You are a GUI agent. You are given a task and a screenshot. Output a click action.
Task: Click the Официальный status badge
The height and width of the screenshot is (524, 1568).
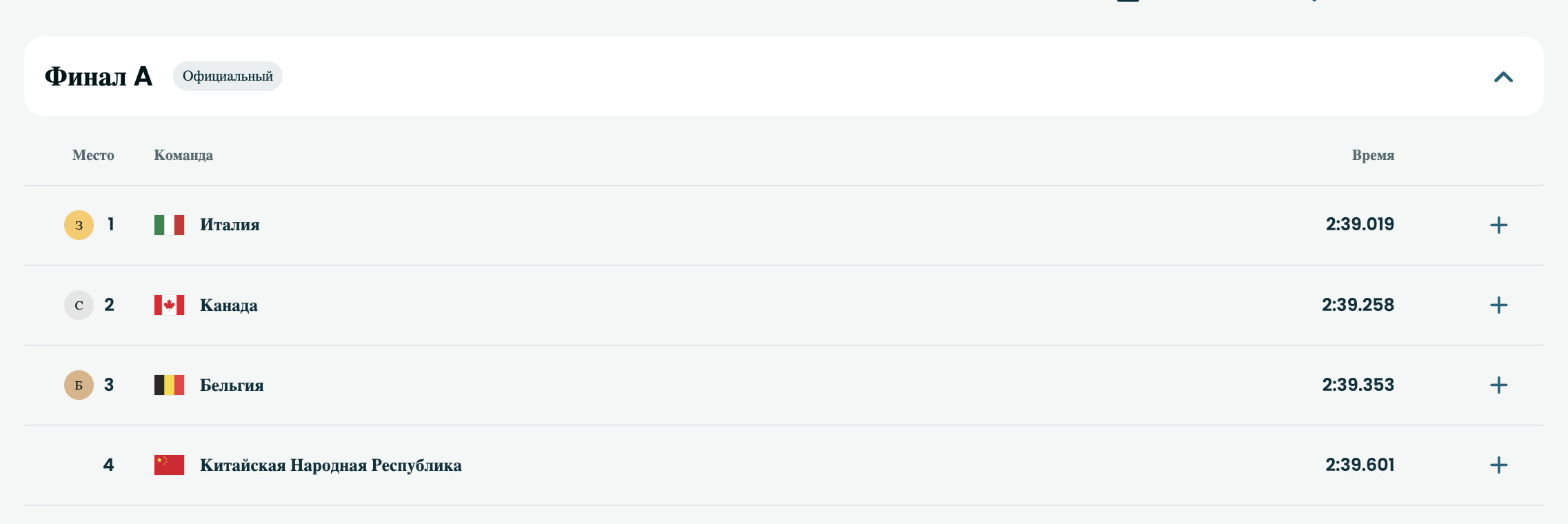(228, 77)
